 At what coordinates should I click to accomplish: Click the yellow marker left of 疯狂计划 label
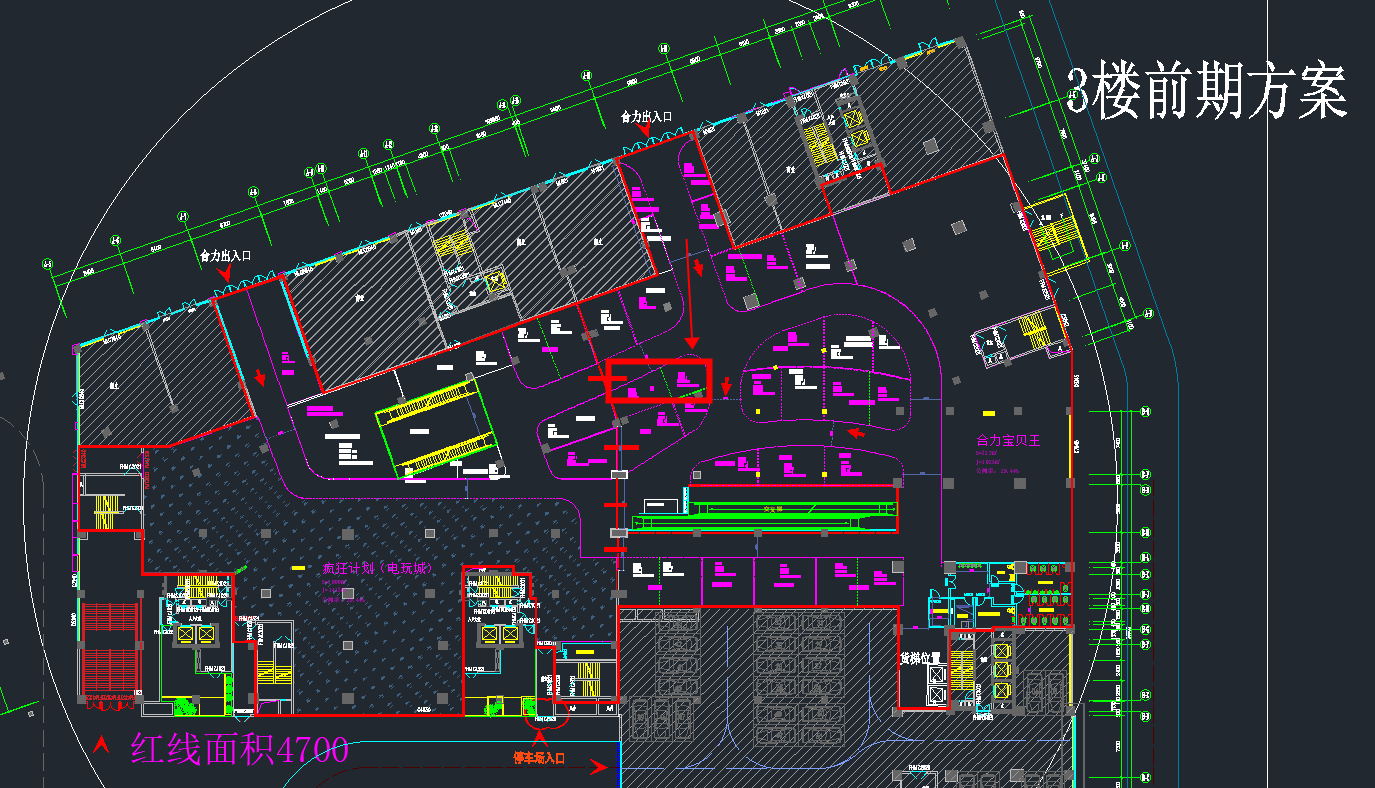click(297, 568)
